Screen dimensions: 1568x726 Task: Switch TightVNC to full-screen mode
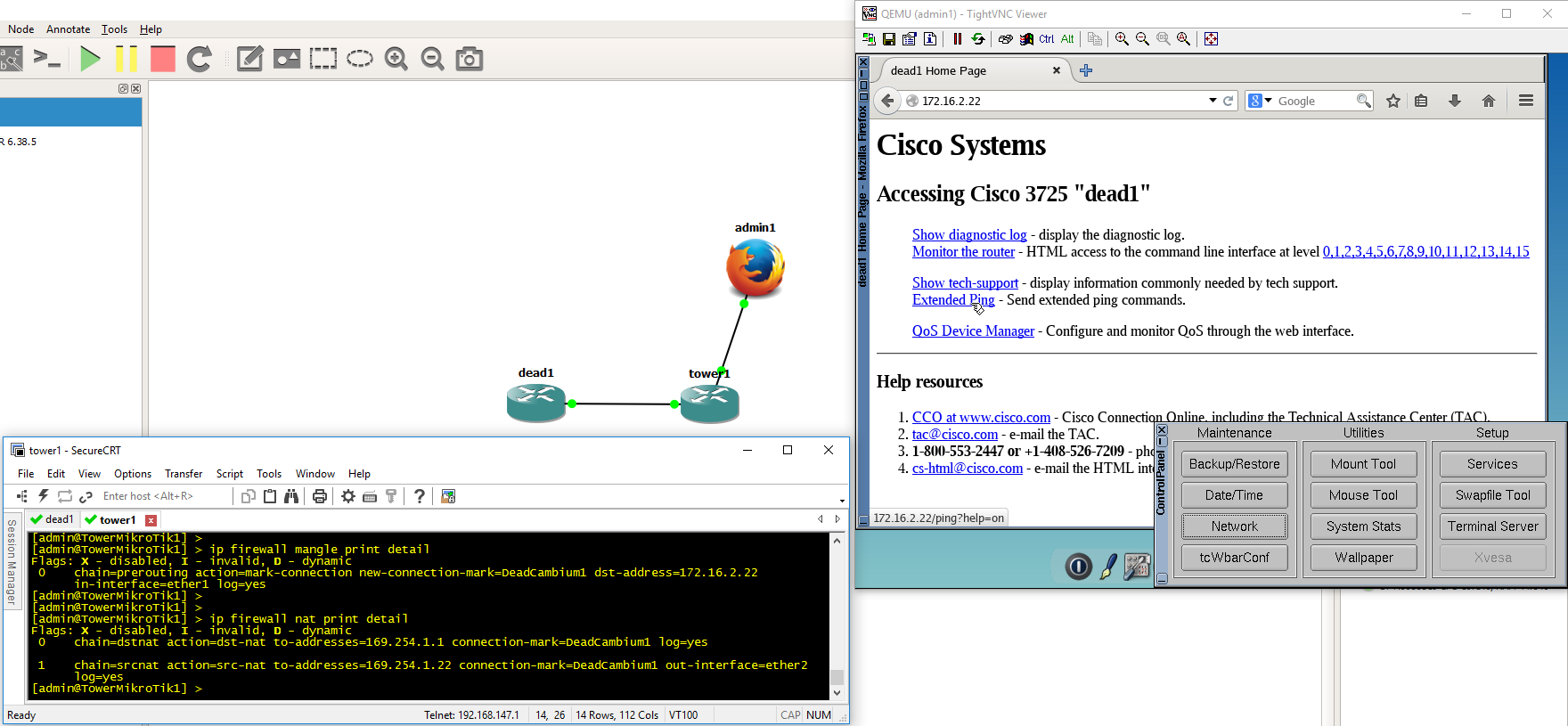coord(1211,38)
